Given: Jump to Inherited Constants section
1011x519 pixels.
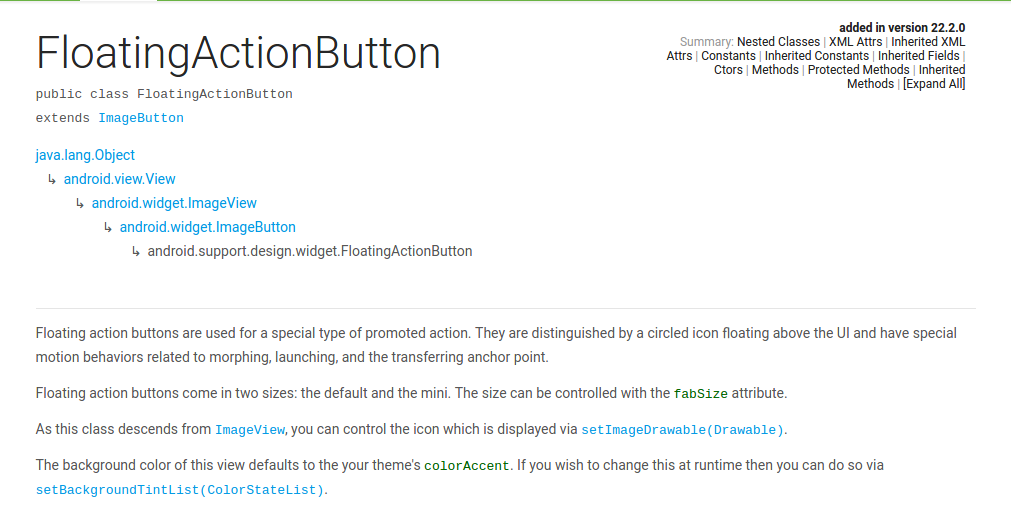Looking at the screenshot, I should tap(816, 56).
